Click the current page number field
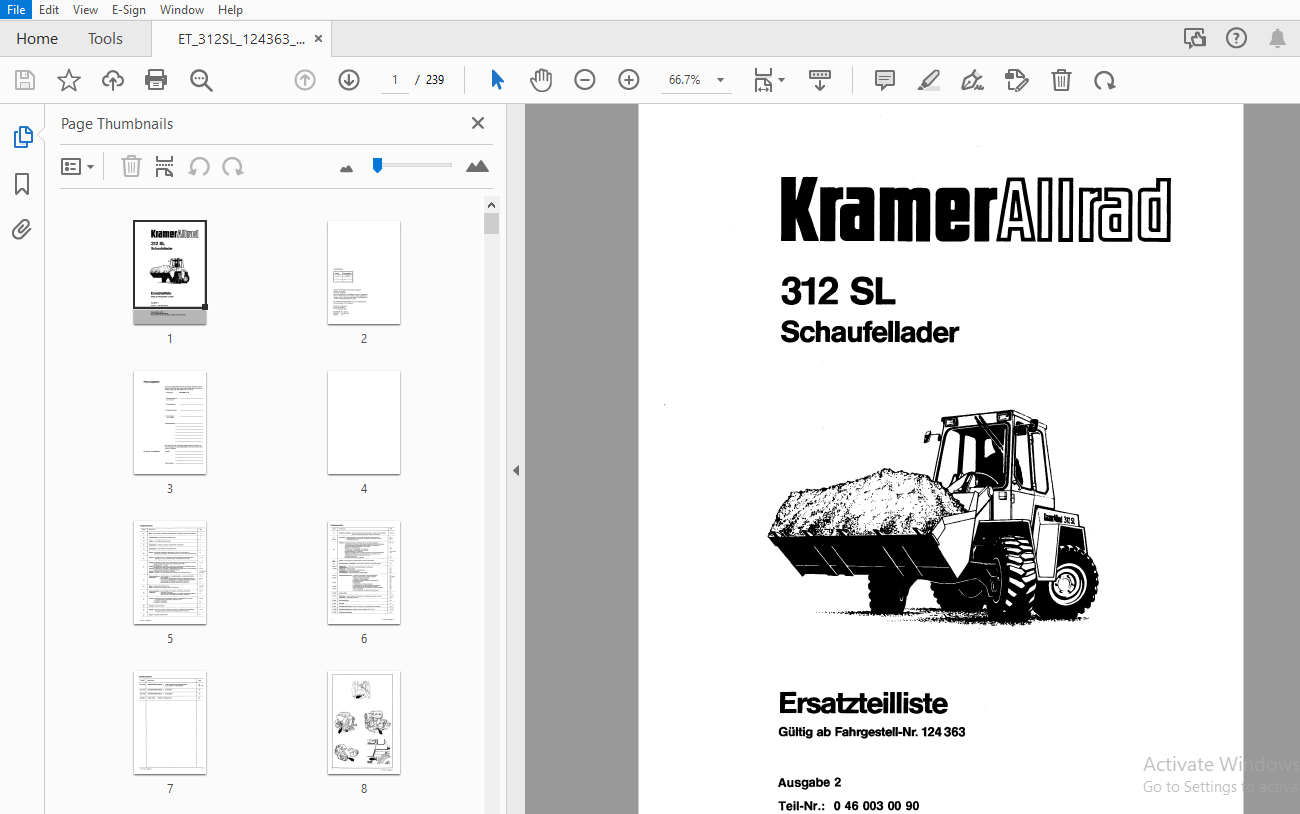The image size is (1300, 814). tap(395, 80)
